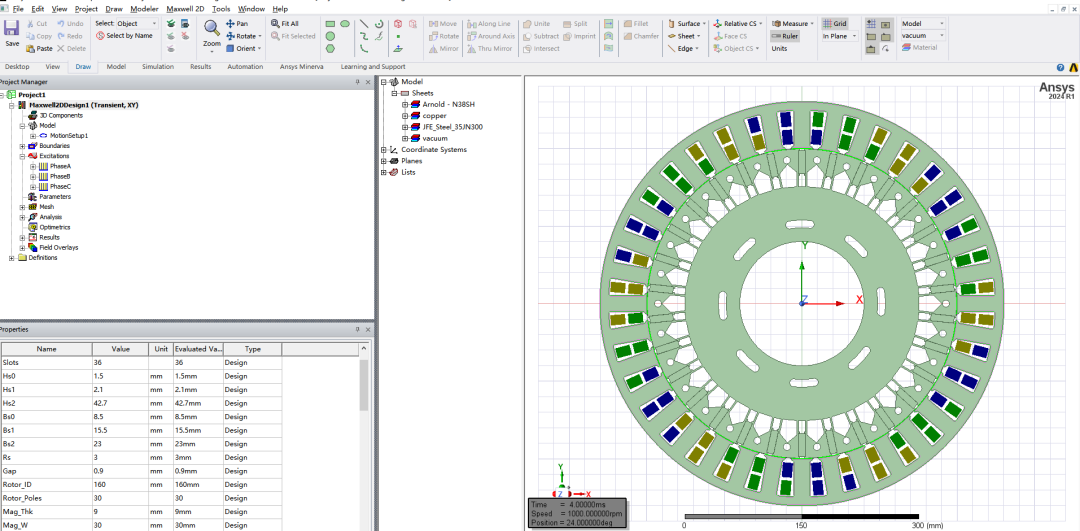Toggle the Grid display button
1080x531 pixels.
pyautogui.click(x=835, y=23)
